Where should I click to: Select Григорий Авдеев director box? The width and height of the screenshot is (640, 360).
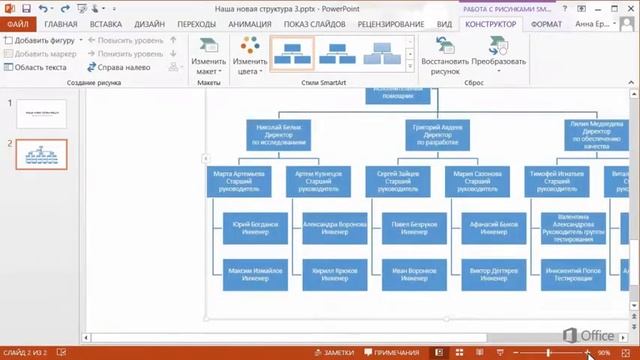438,135
